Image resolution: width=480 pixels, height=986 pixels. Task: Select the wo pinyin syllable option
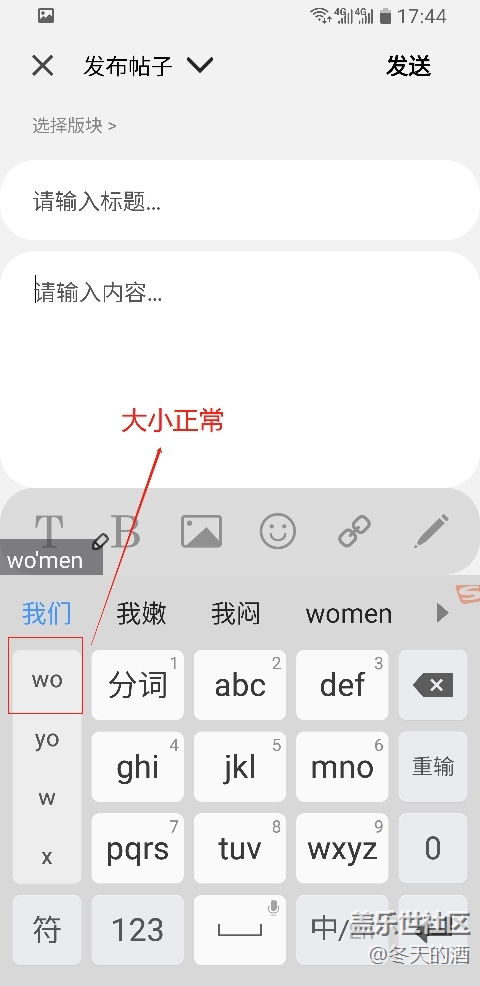pos(47,679)
